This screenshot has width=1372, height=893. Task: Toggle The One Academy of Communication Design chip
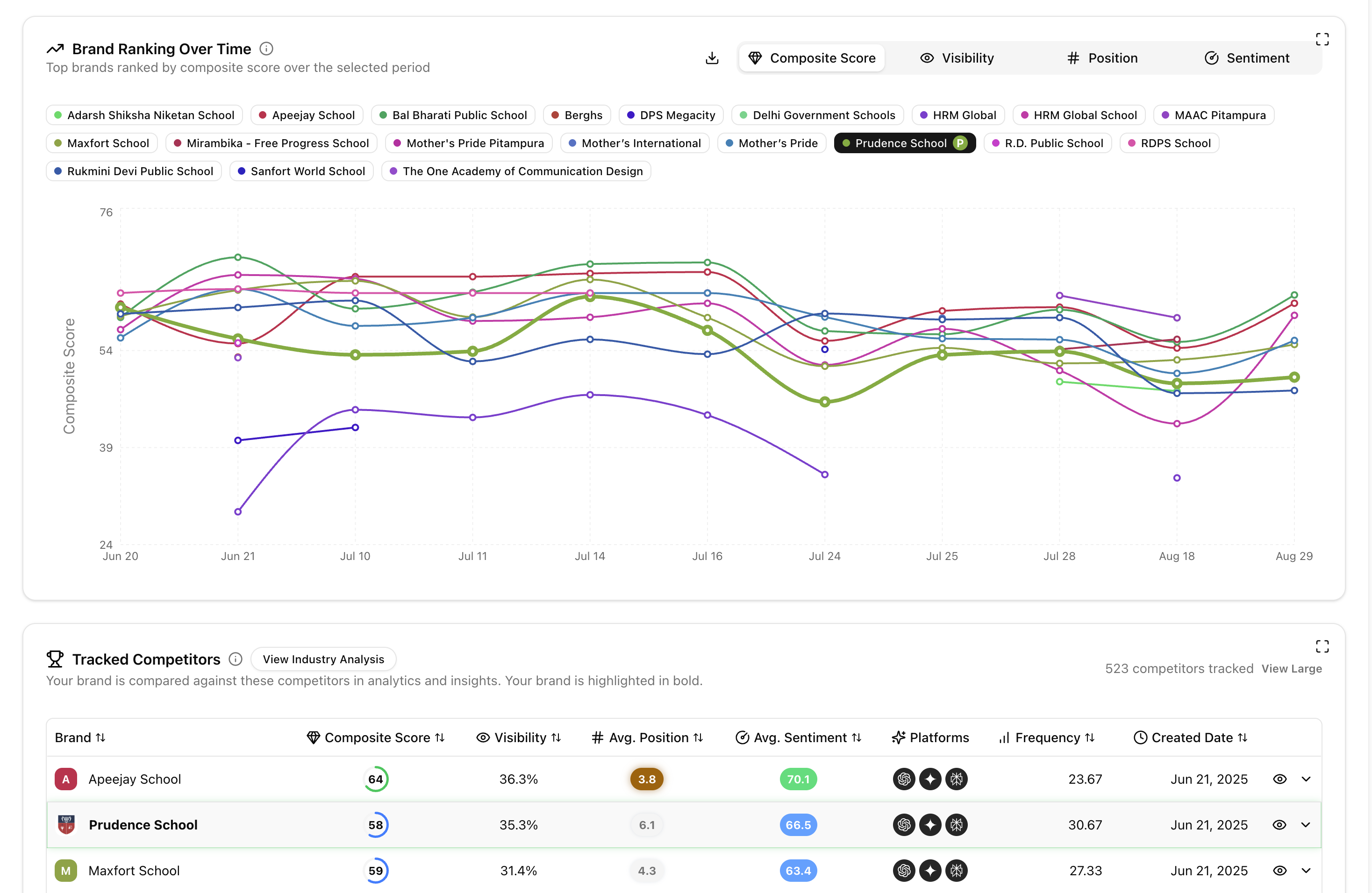coord(516,171)
